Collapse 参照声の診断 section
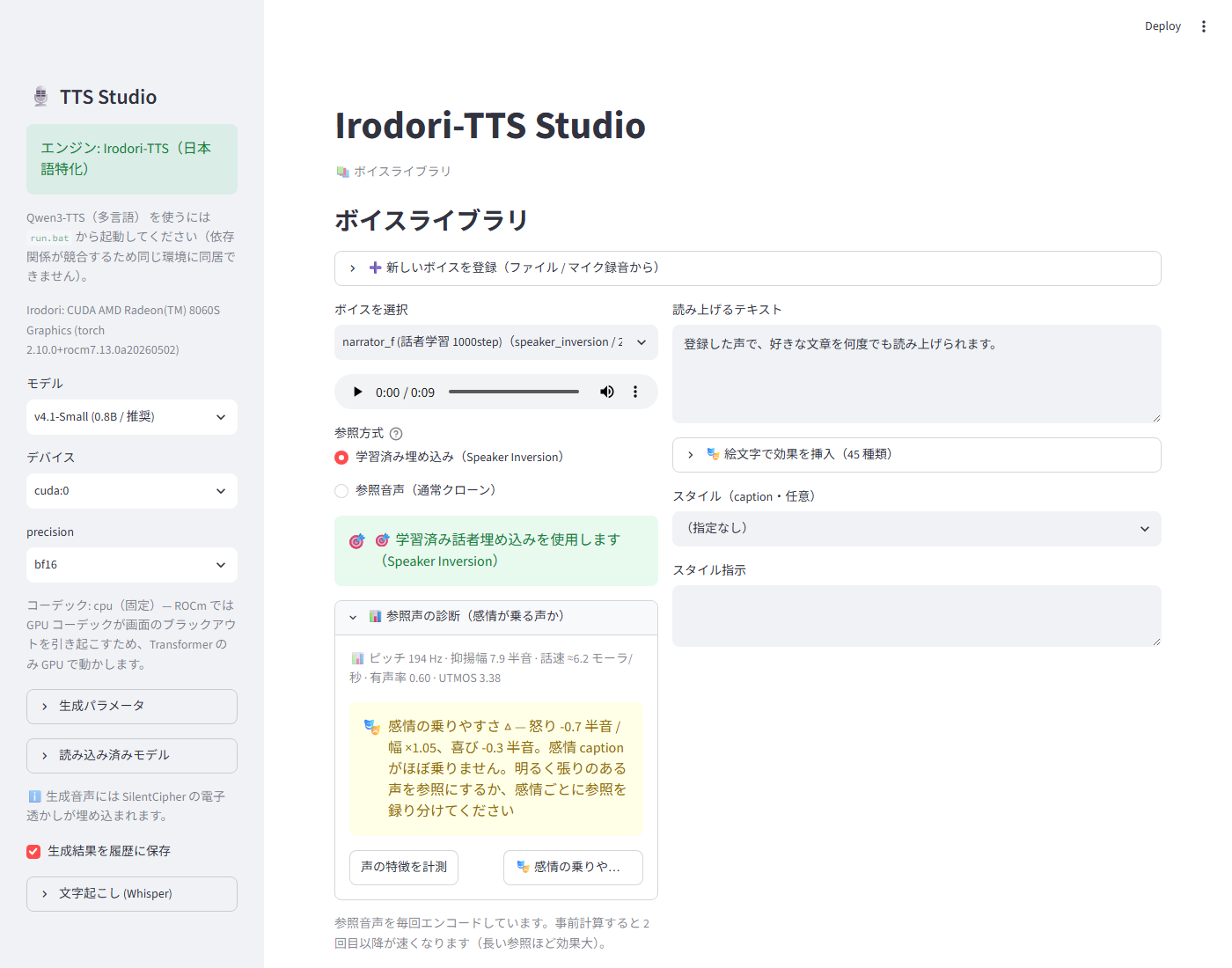The width and height of the screenshot is (1232, 968). click(x=496, y=617)
